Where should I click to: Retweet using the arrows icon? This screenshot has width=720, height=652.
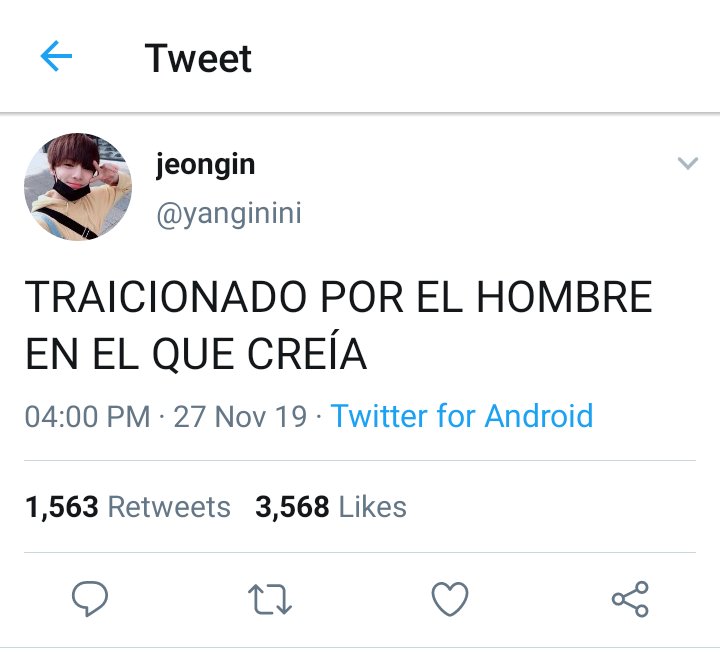[270, 599]
